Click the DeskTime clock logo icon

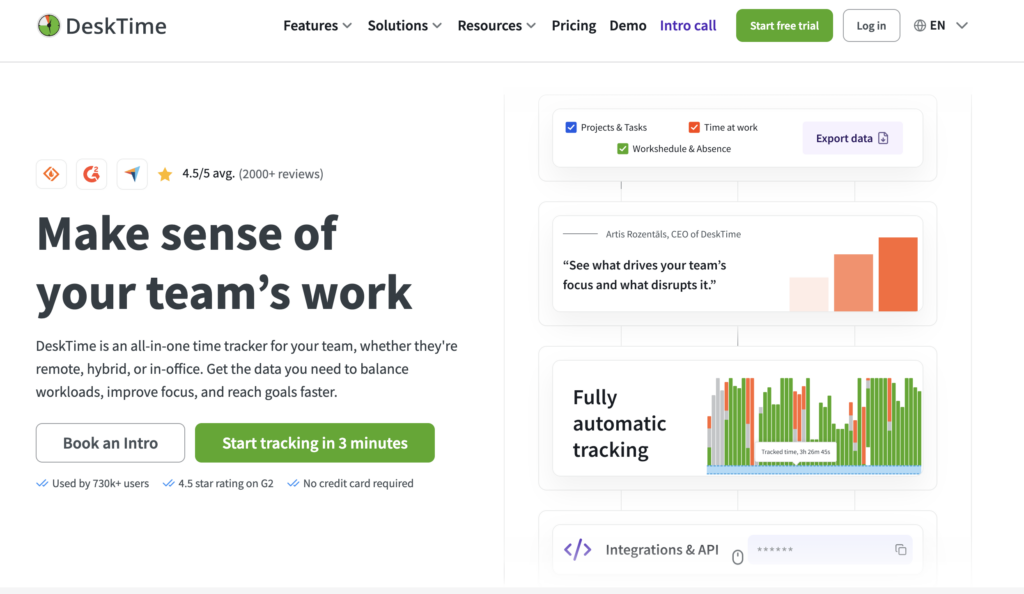point(48,25)
